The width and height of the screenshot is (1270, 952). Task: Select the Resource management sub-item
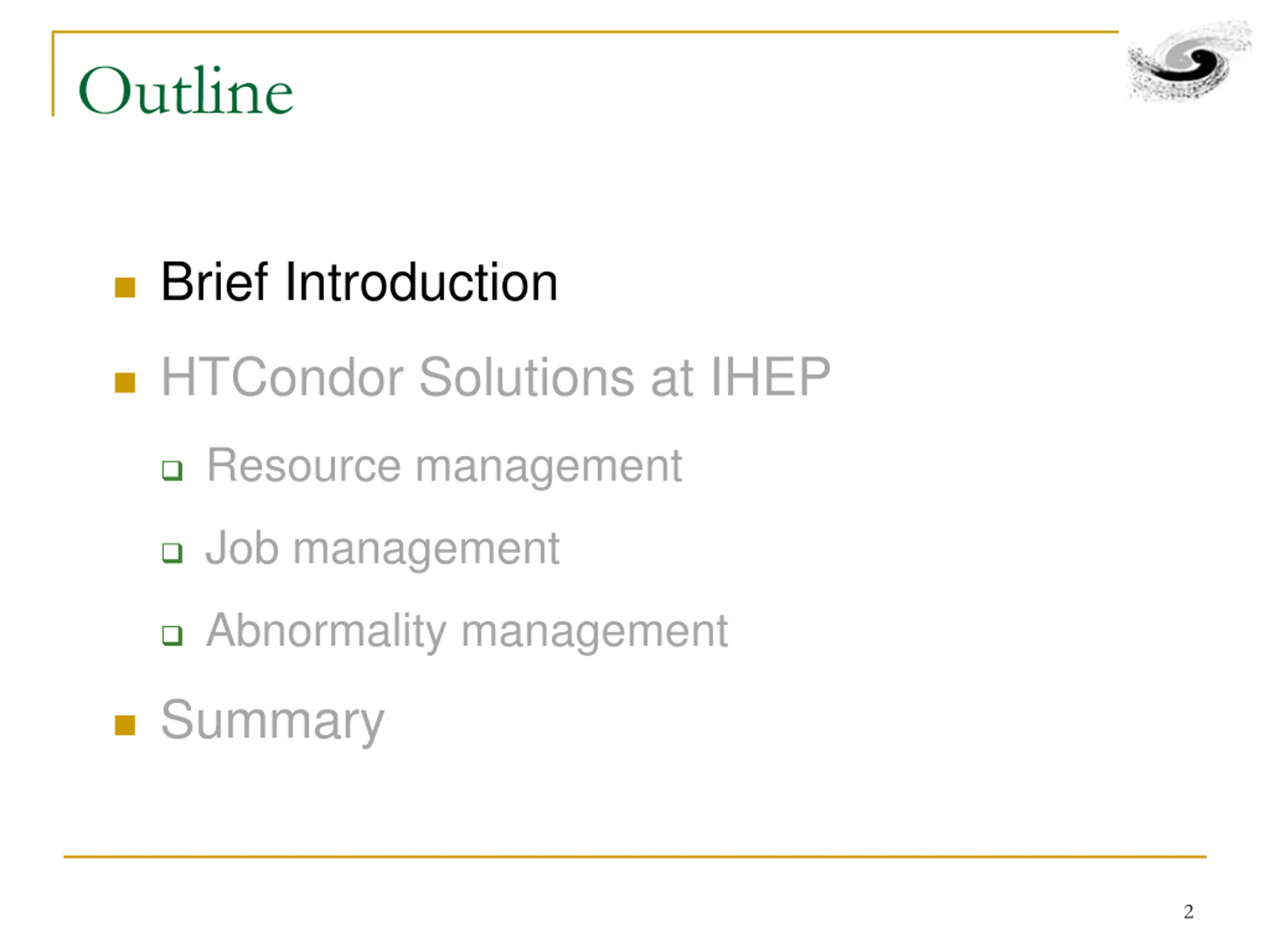(x=444, y=467)
